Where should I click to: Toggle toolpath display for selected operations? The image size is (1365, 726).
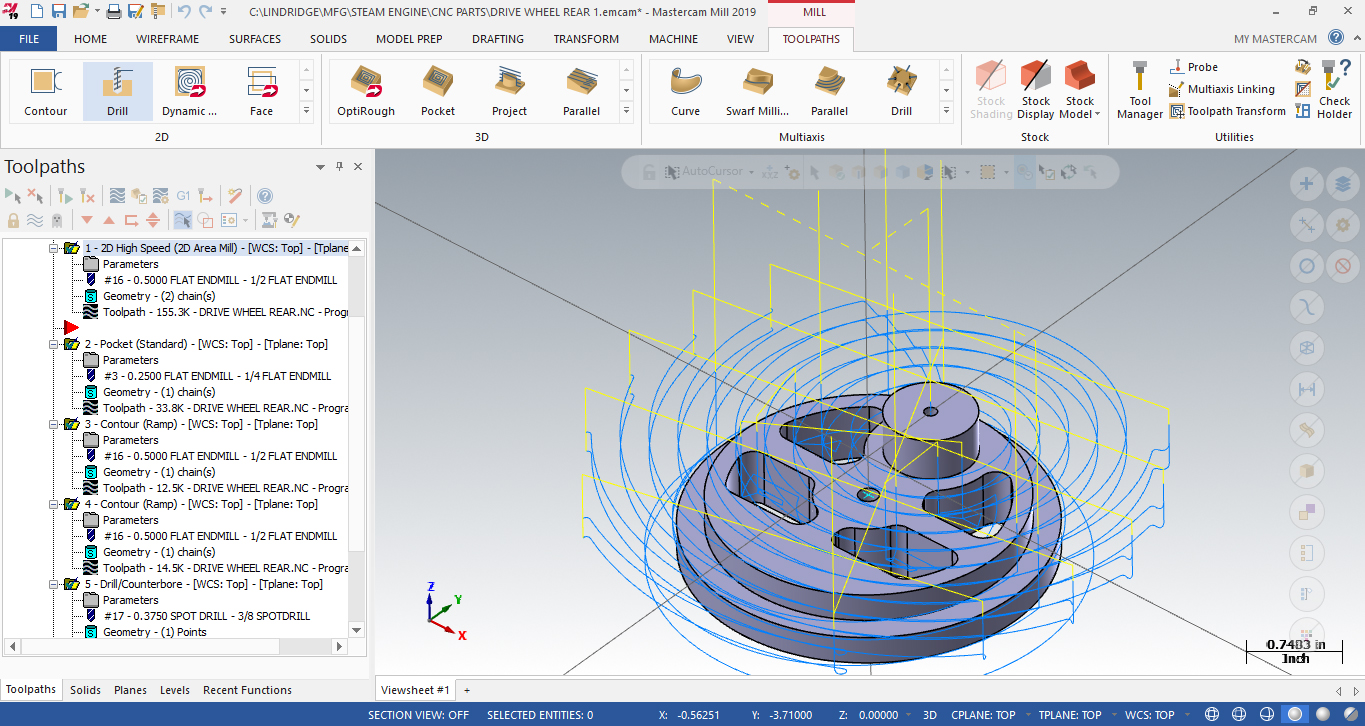click(35, 220)
